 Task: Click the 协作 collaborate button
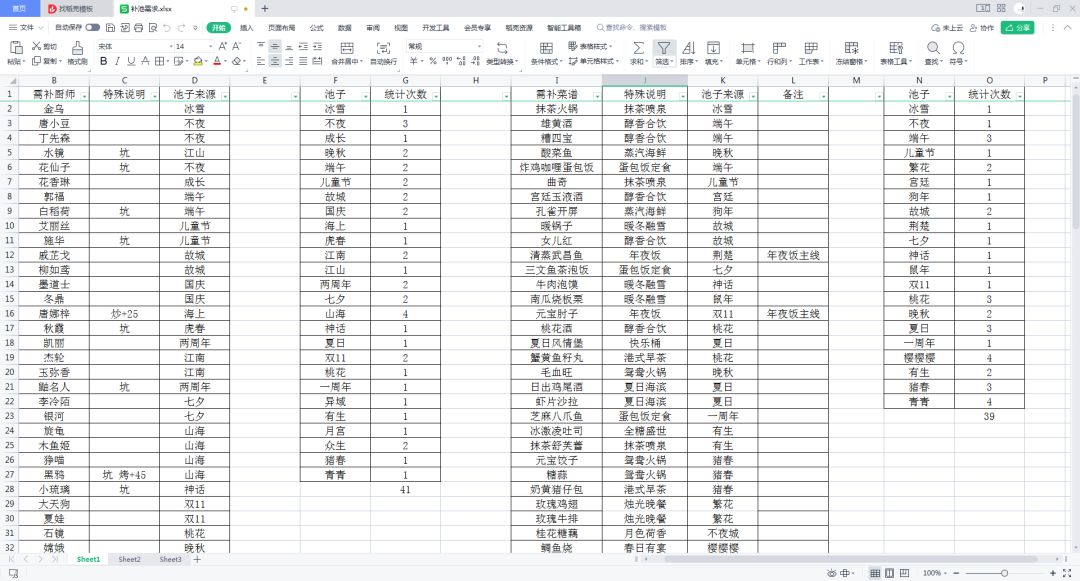click(982, 28)
